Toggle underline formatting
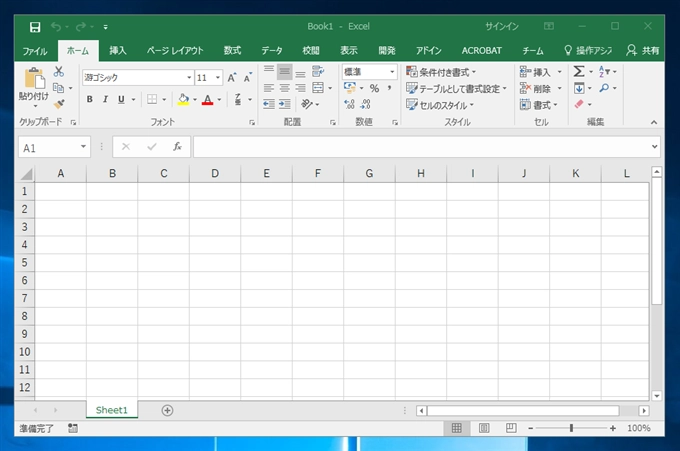This screenshot has width=680, height=451. [x=121, y=99]
